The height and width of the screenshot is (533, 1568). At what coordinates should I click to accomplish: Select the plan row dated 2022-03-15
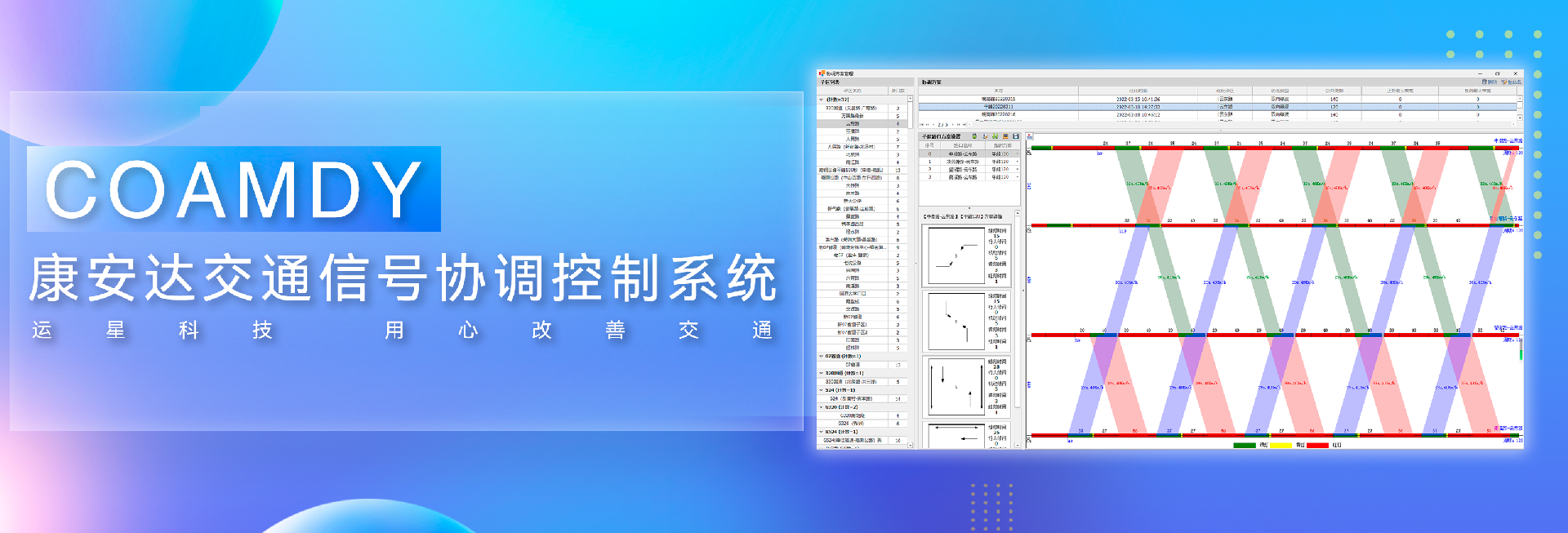[1217, 99]
